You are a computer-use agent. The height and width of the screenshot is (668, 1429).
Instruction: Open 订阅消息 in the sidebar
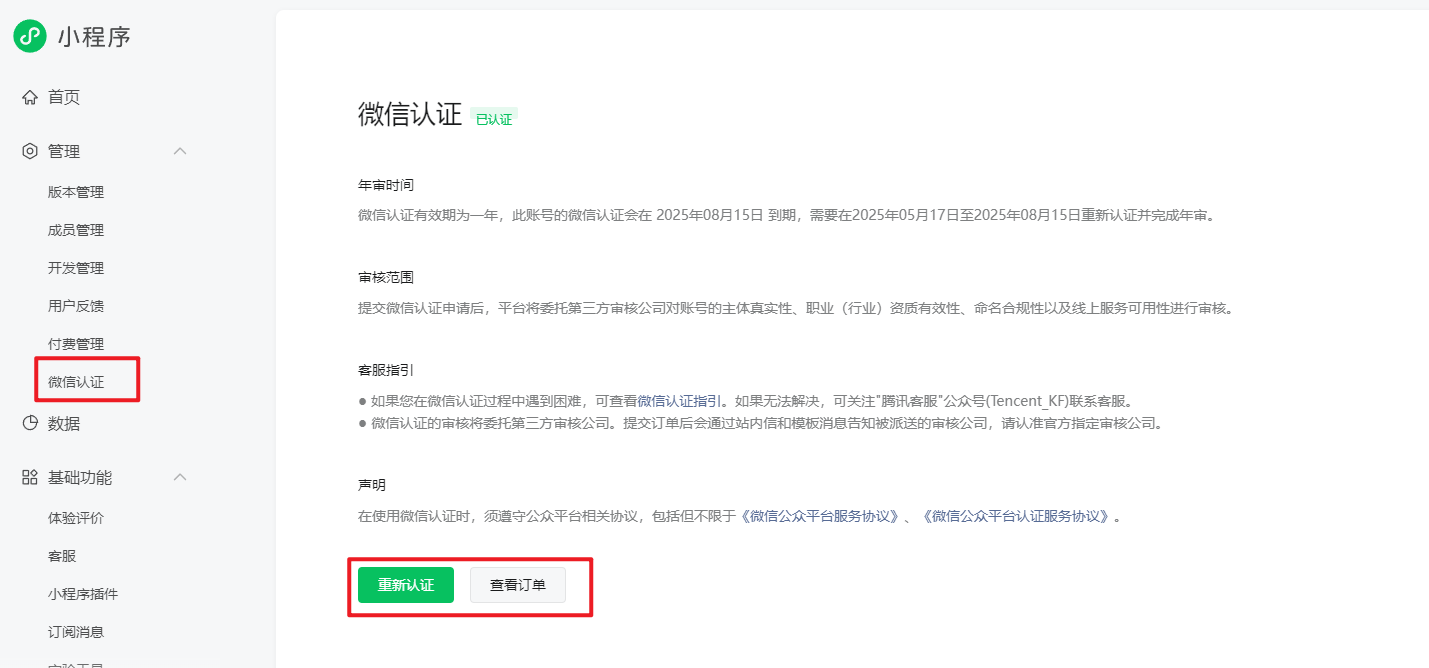tap(76, 632)
